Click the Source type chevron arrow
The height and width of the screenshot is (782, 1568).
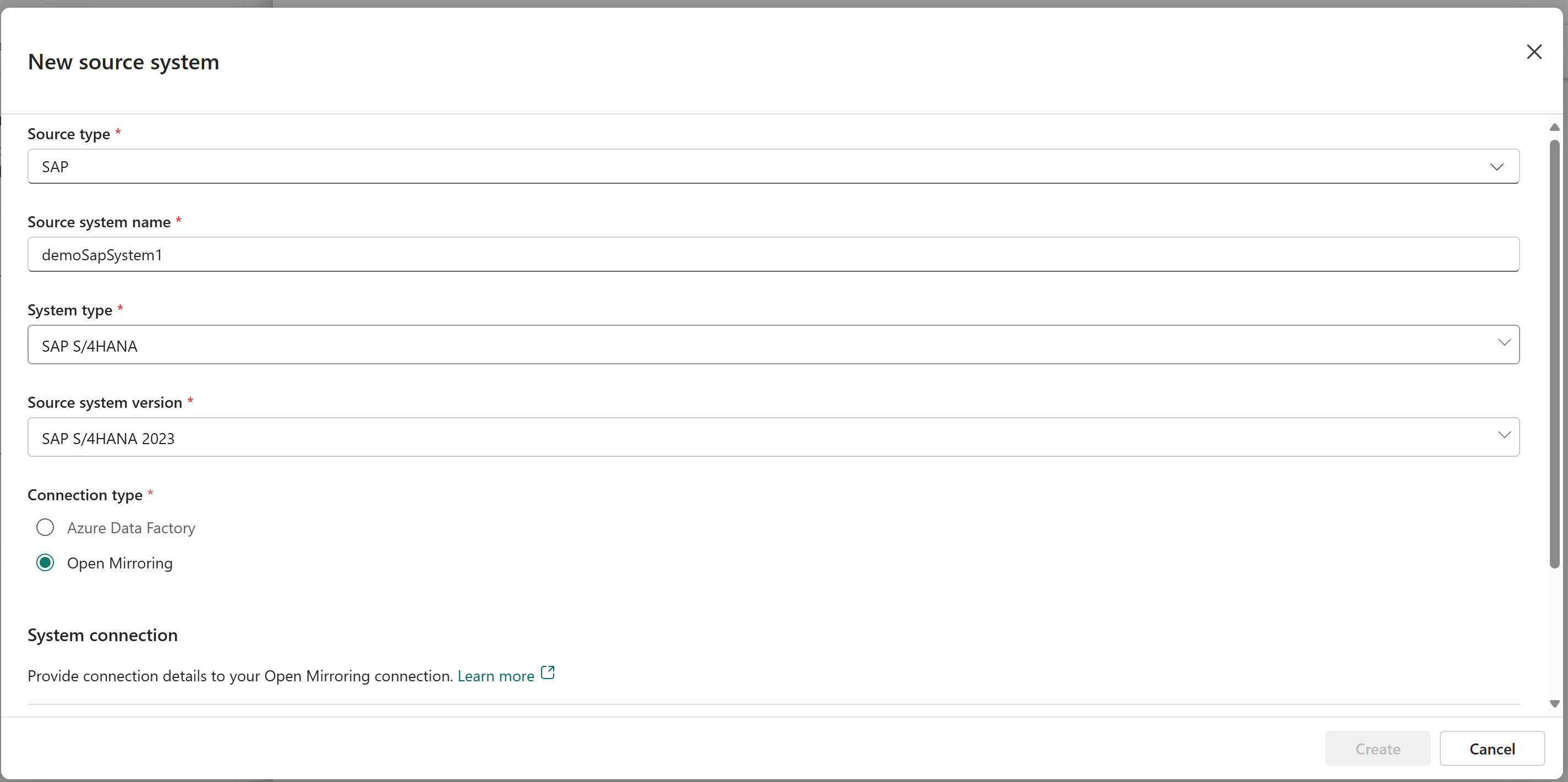[x=1496, y=167]
